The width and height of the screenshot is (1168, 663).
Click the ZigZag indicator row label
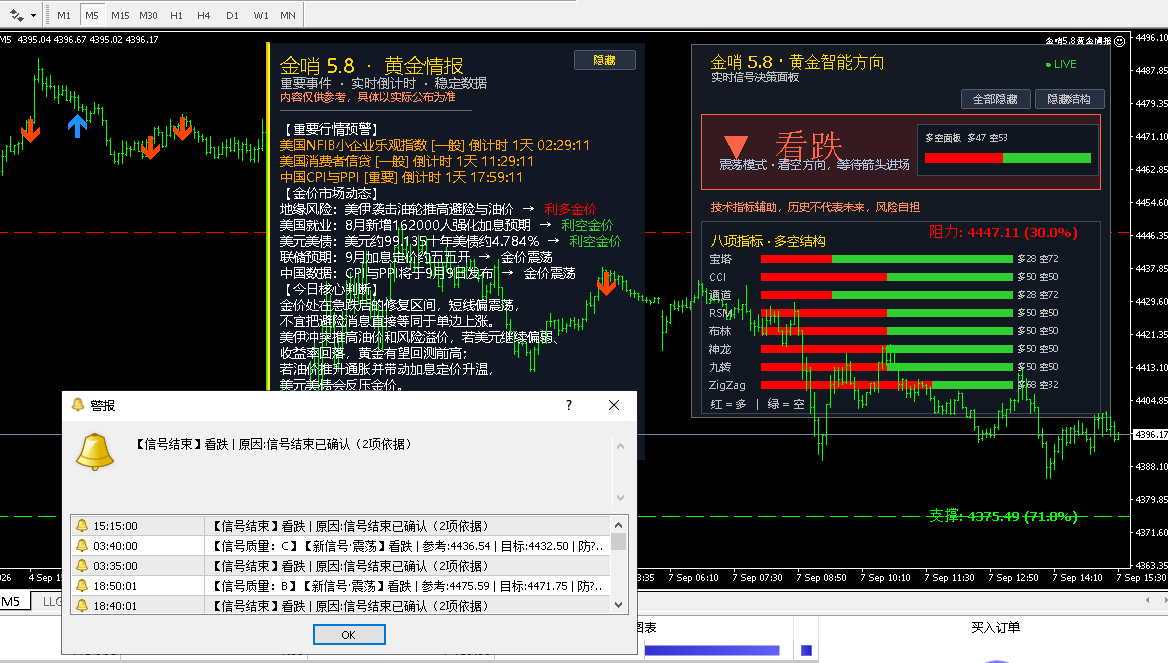(x=727, y=385)
